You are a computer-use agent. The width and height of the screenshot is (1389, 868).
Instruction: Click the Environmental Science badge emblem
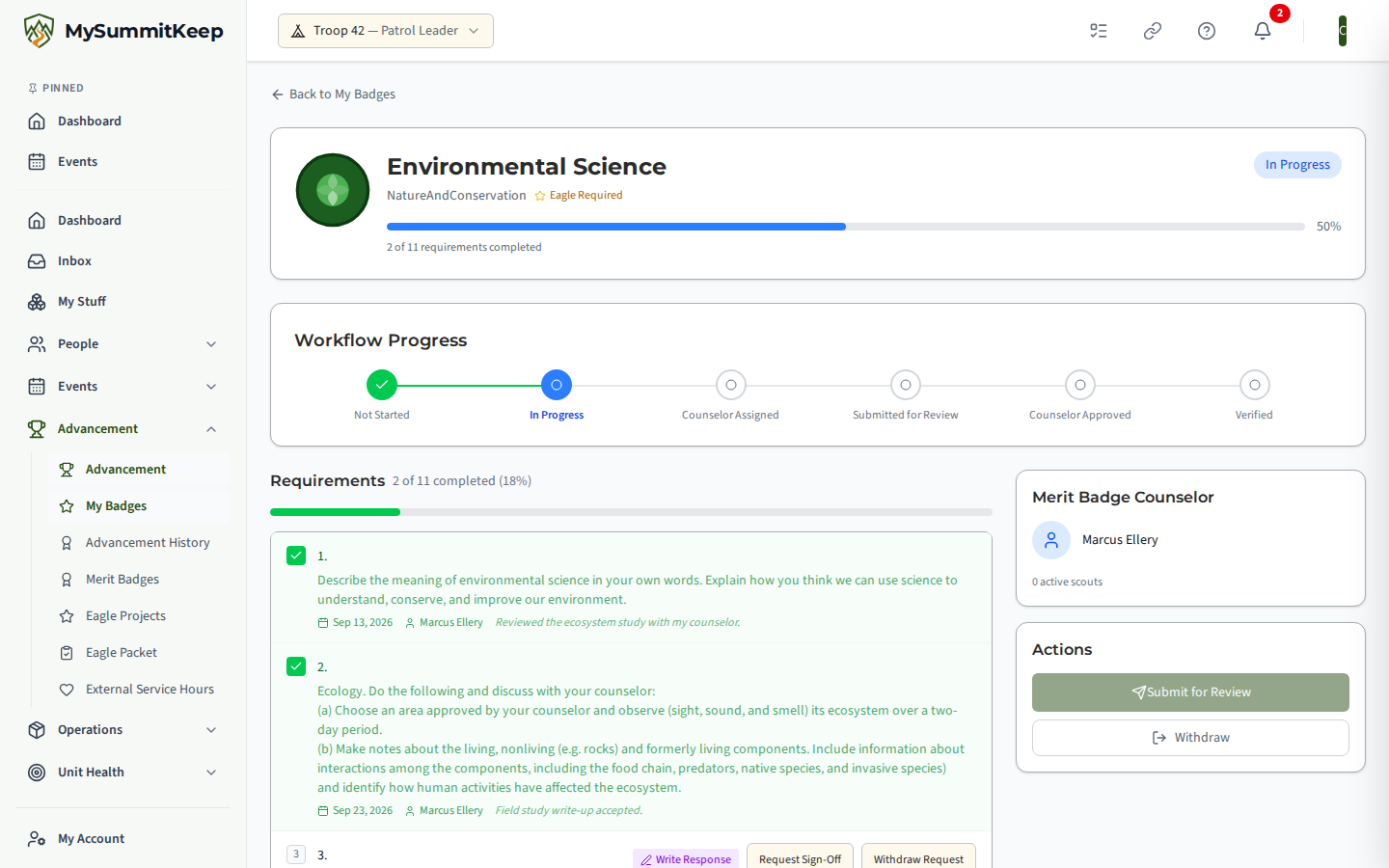click(x=333, y=190)
